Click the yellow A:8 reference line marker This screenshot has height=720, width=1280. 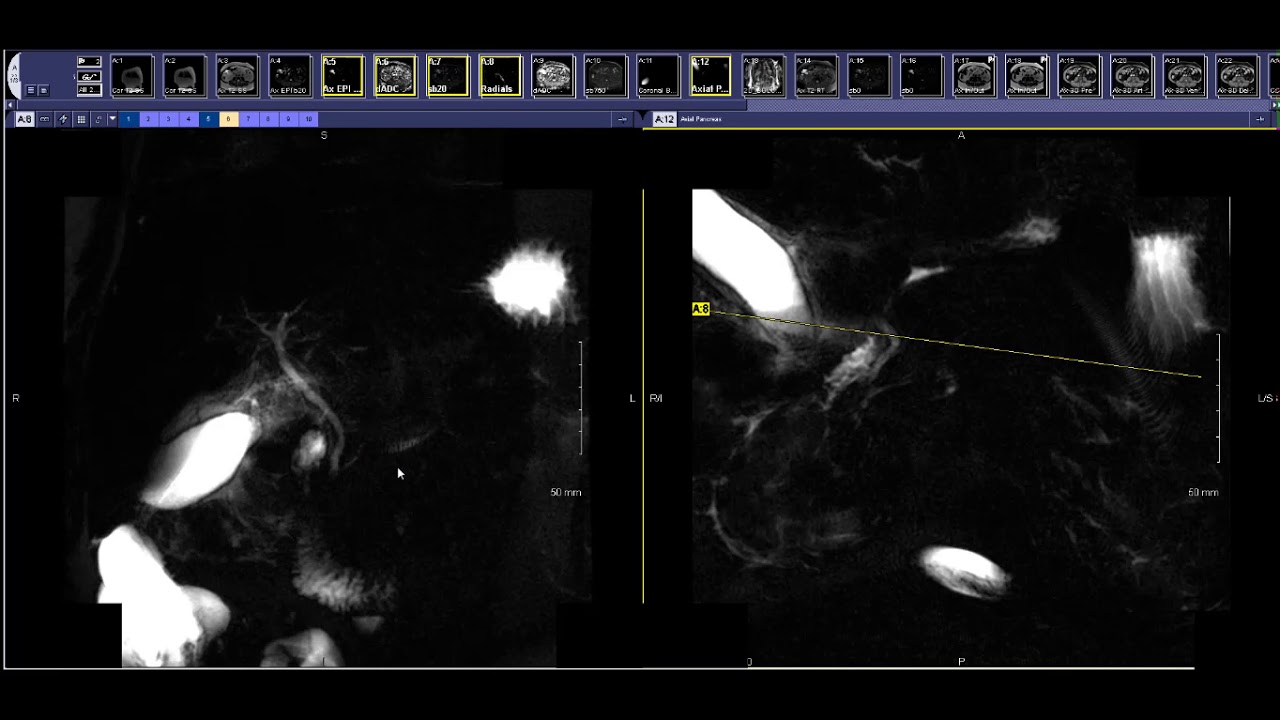700,309
